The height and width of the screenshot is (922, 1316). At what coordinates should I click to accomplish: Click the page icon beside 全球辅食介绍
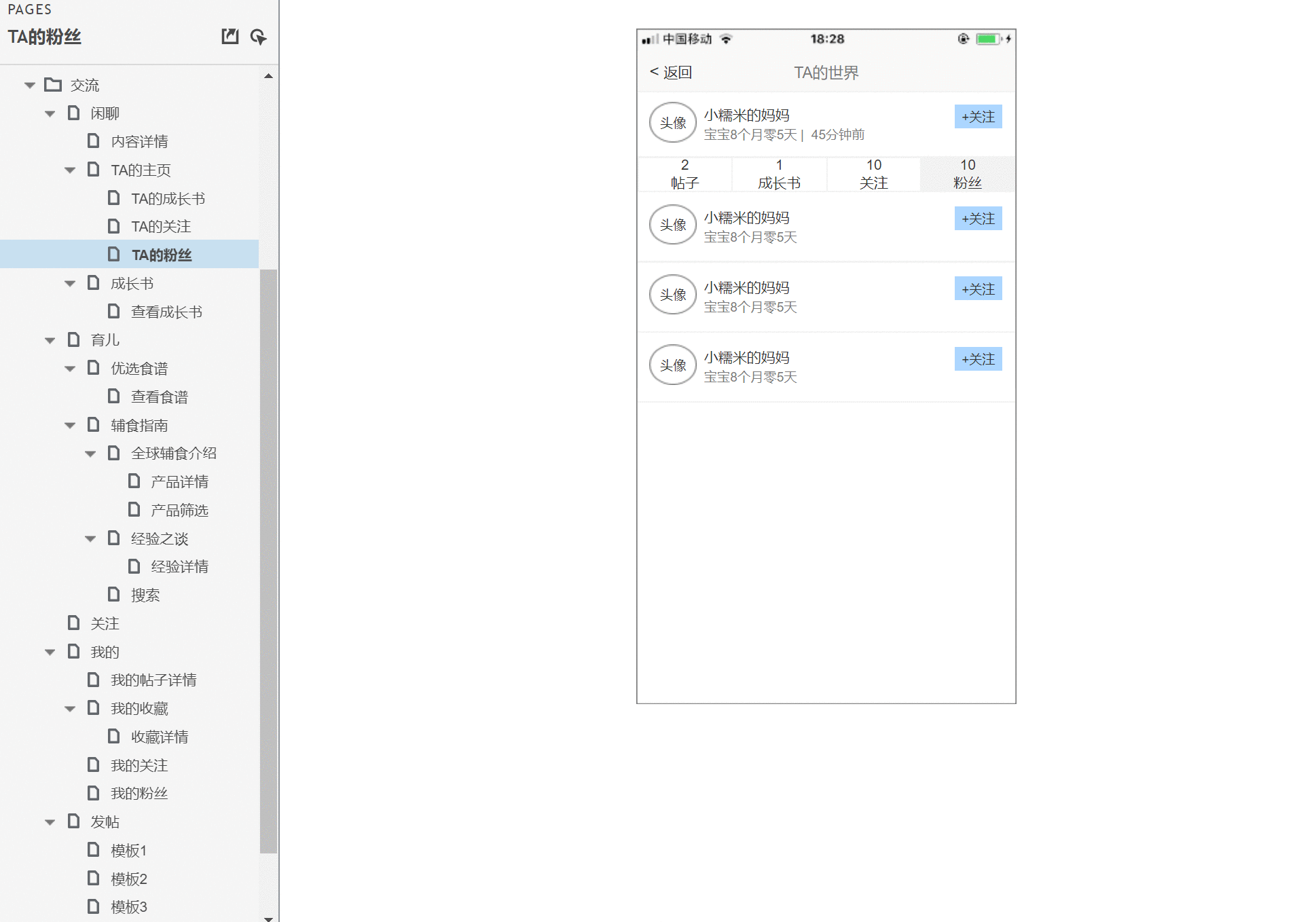(114, 453)
